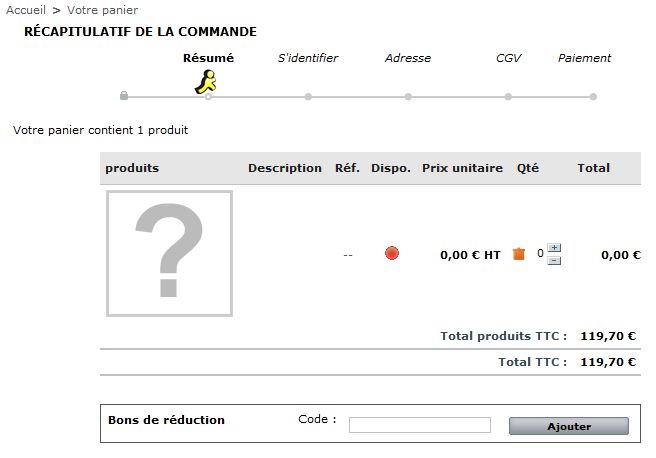Viewport: 656px width, 458px height.
Task: Increase quantity with the plus button
Action: click(554, 248)
